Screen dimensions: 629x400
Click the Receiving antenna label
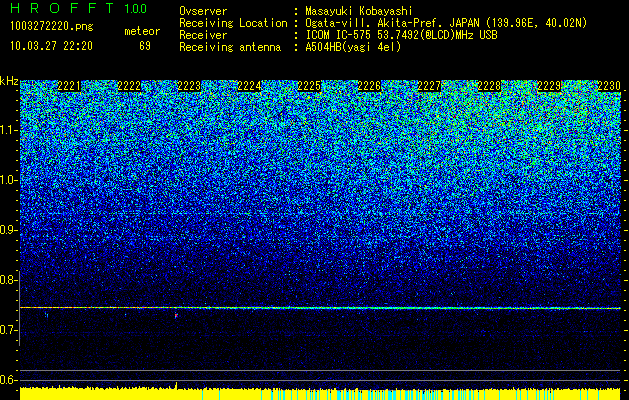(x=230, y=47)
